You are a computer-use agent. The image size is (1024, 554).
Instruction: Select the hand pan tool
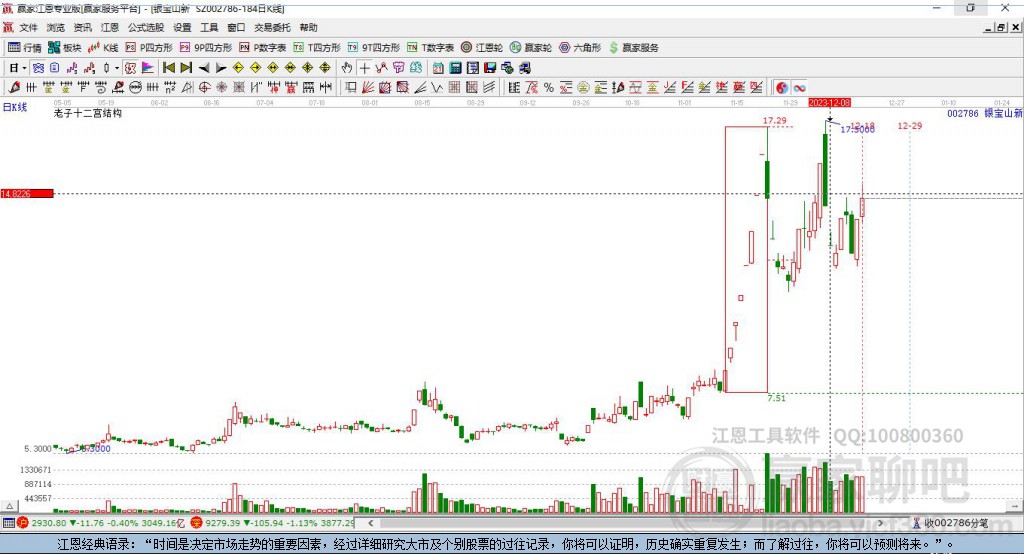point(346,68)
